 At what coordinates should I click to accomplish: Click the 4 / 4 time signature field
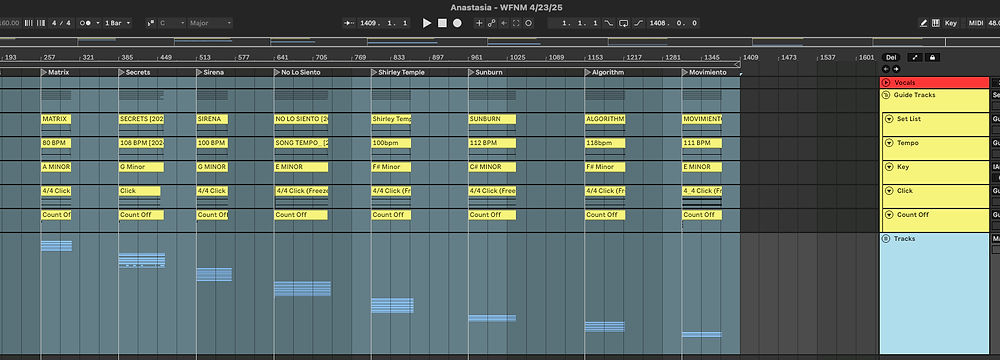point(61,23)
